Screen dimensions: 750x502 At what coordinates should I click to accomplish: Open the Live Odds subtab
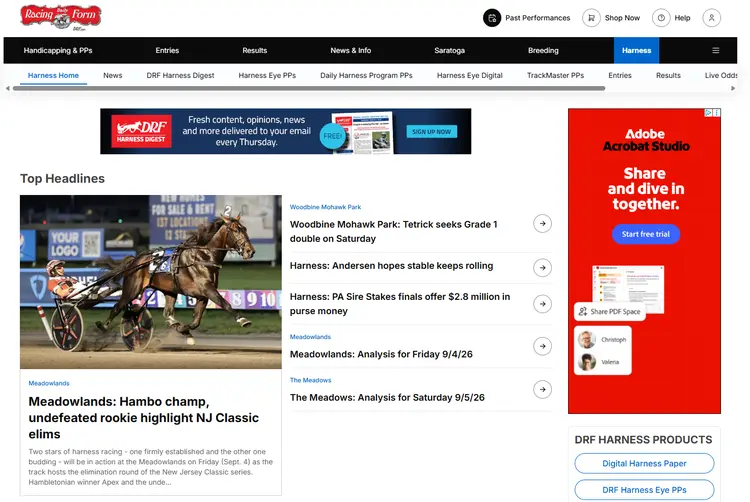pos(721,76)
